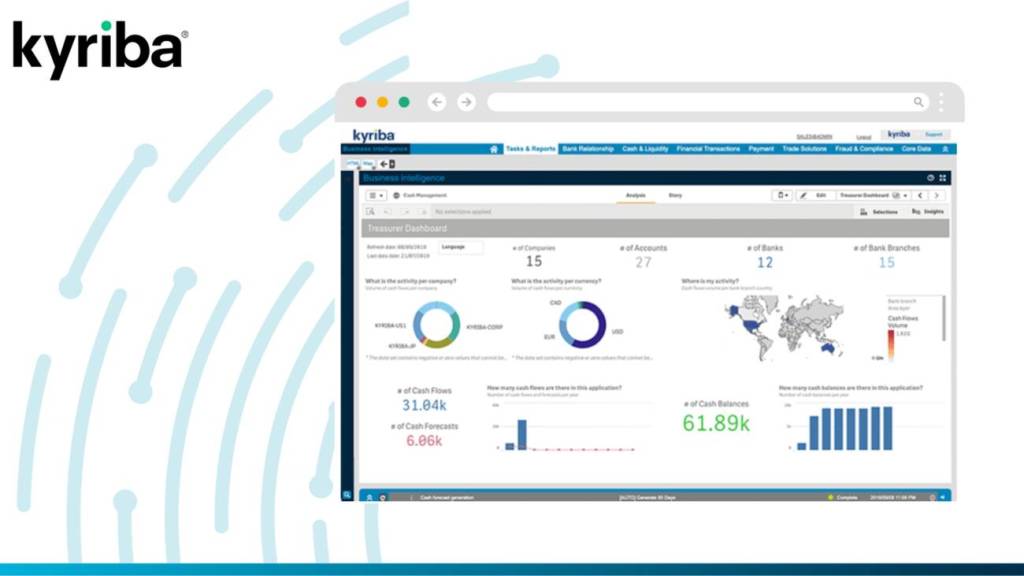The height and width of the screenshot is (576, 1024).
Task: Open the hamburger navigation menu dropdown
Action: [376, 195]
